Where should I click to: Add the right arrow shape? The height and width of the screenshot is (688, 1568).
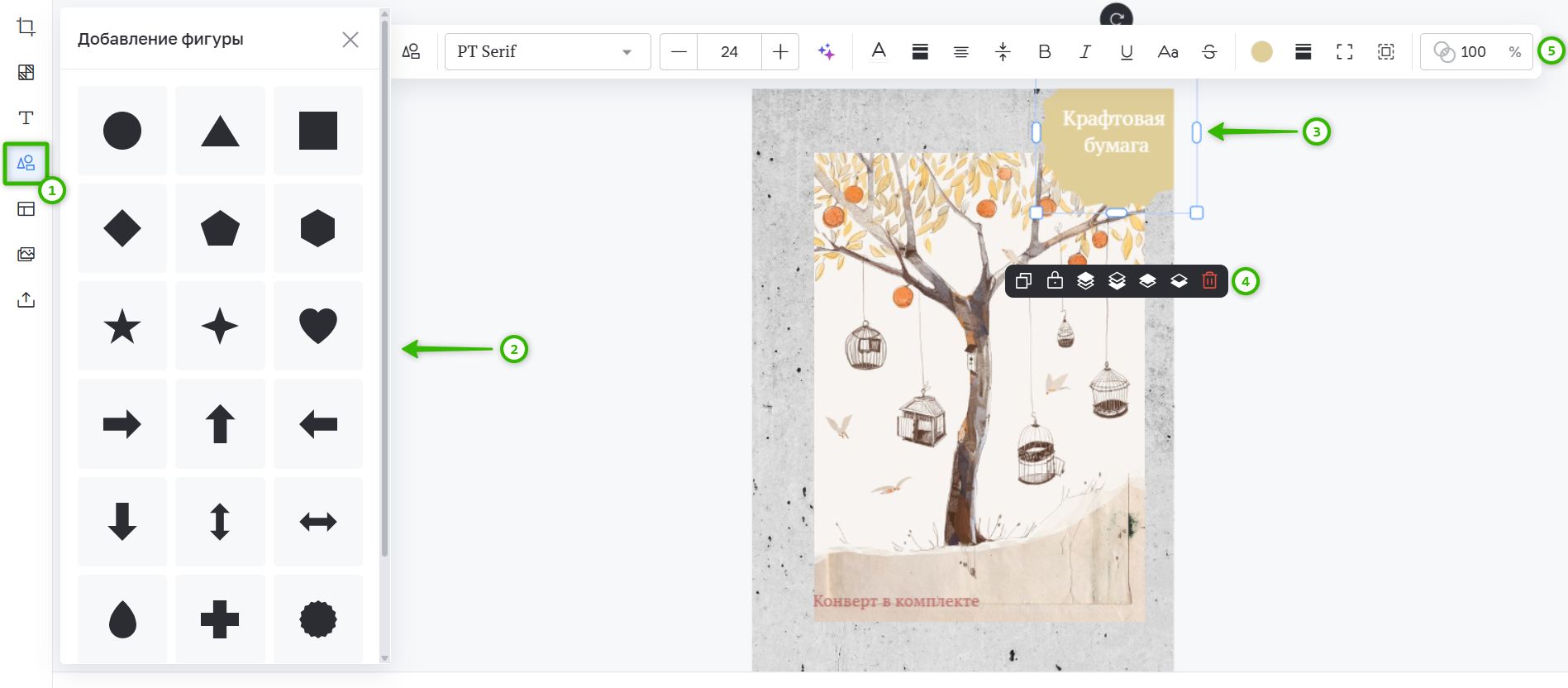pyautogui.click(x=122, y=424)
